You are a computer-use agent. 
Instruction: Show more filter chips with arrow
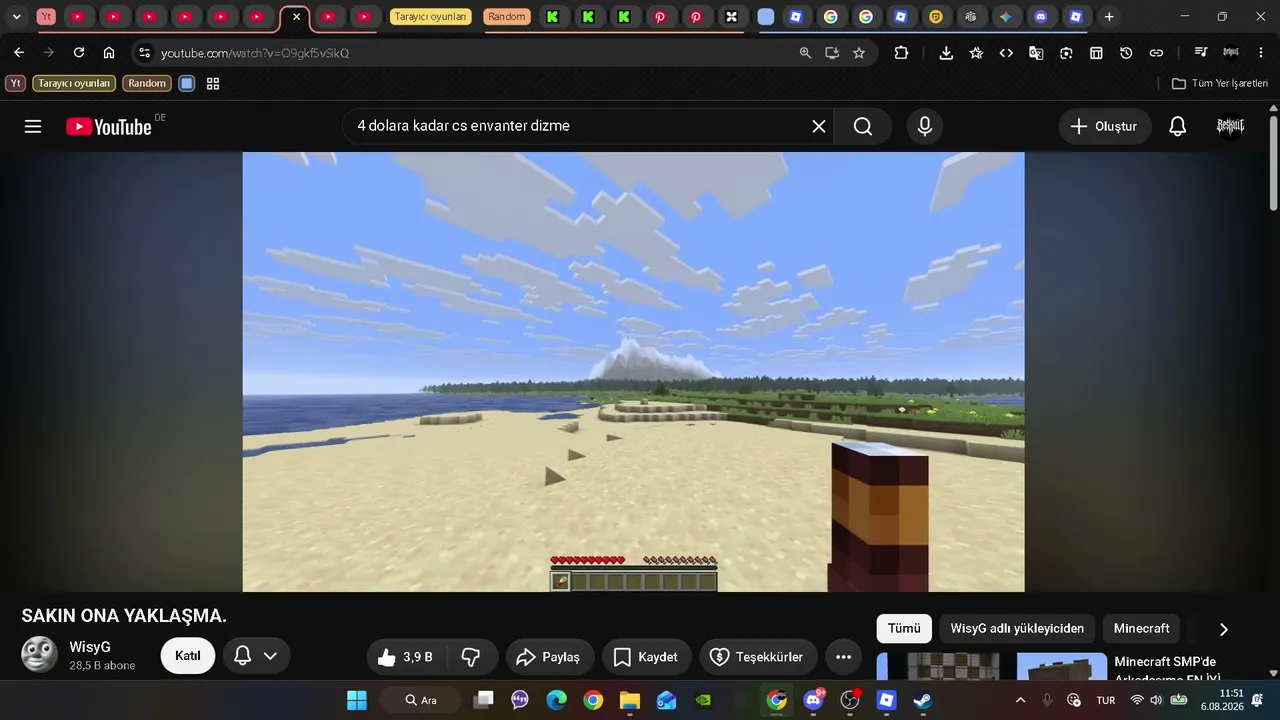click(x=1223, y=629)
